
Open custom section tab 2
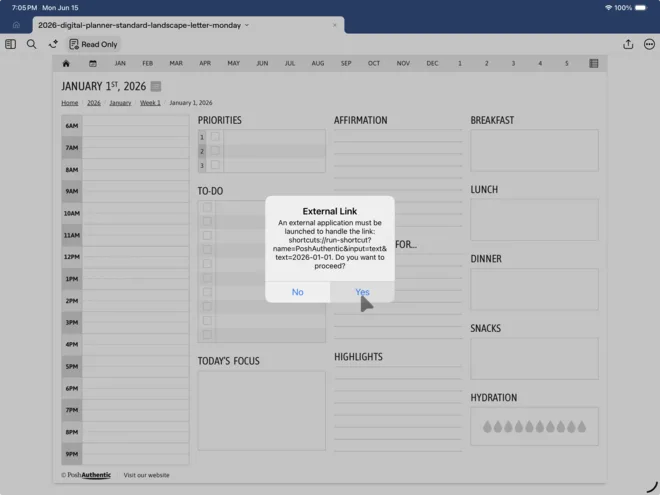click(x=487, y=64)
